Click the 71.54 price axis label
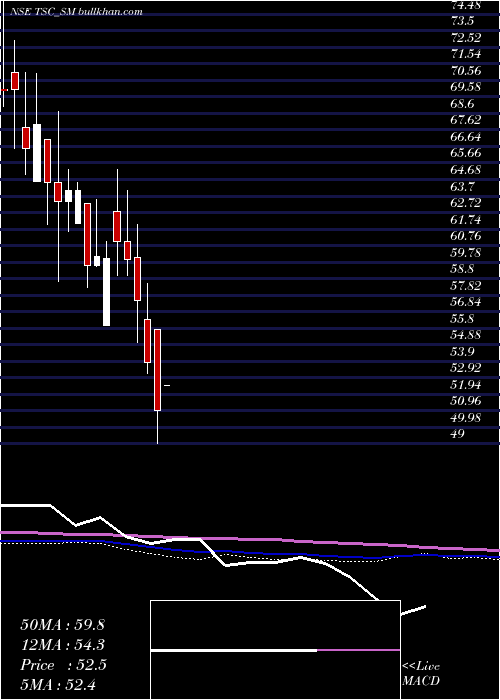The height and width of the screenshot is (700, 500). tap(467, 54)
